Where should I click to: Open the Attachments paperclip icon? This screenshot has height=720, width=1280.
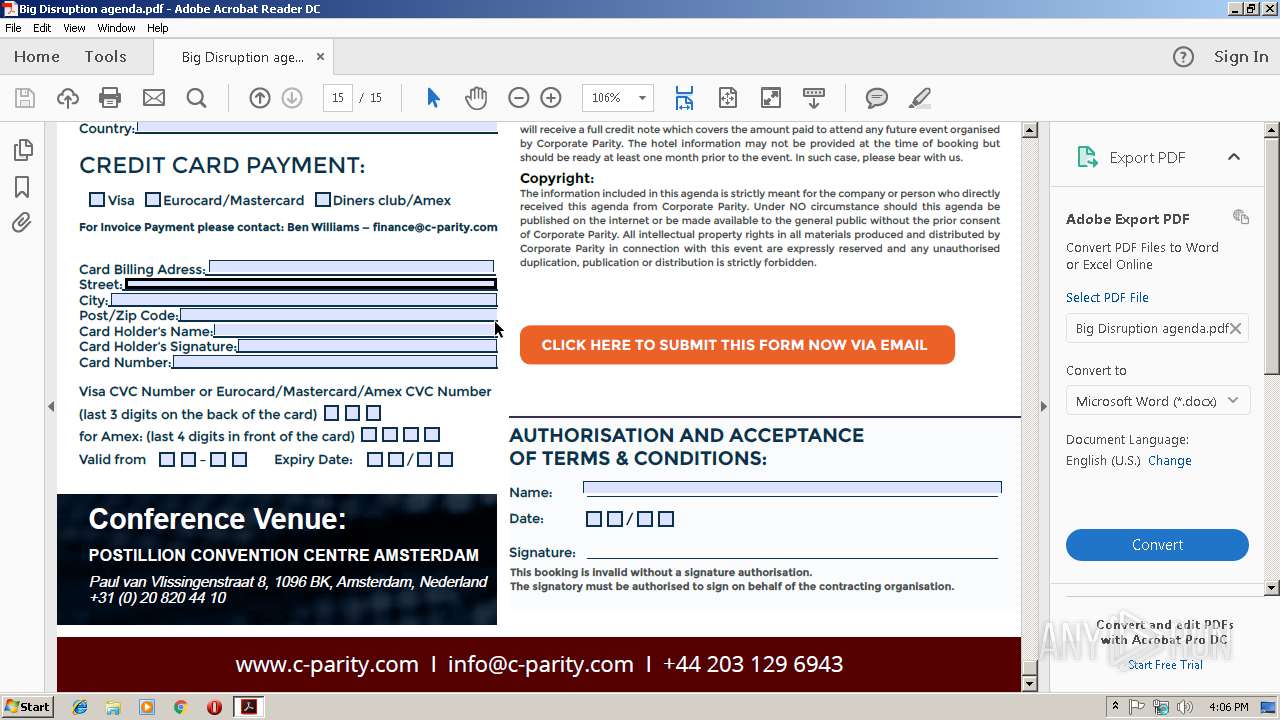point(22,223)
